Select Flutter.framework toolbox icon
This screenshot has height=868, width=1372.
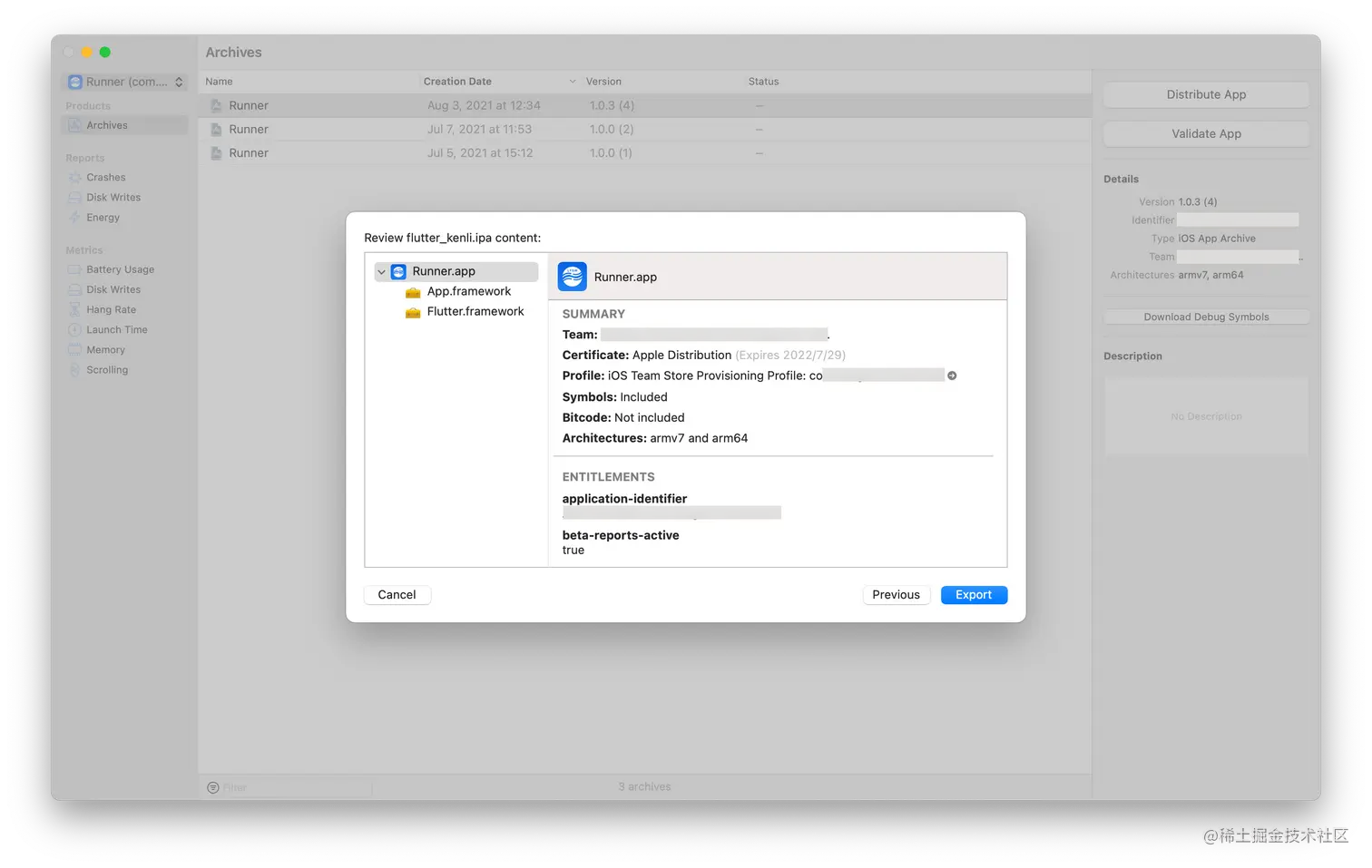click(413, 312)
